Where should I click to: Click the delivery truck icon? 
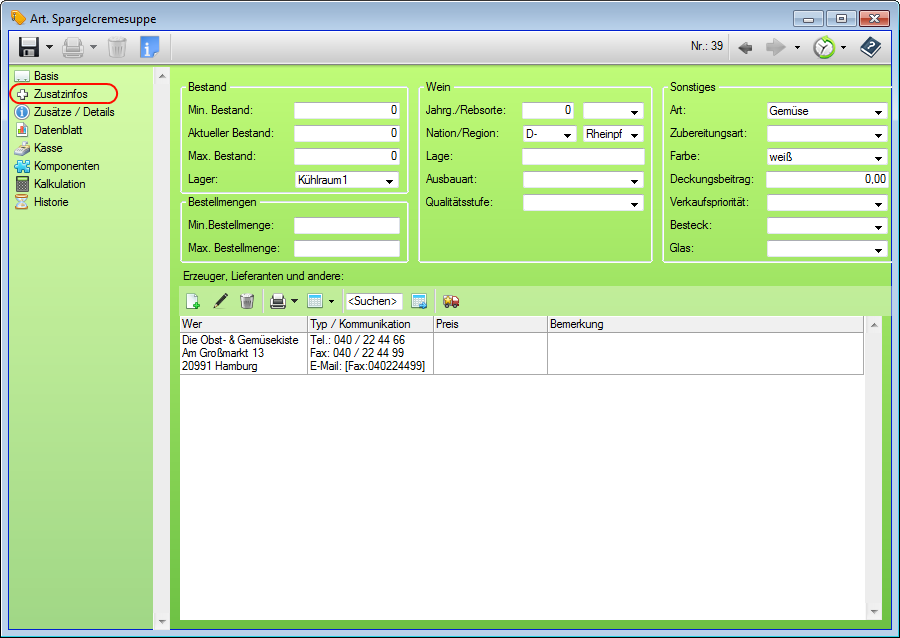click(x=451, y=301)
